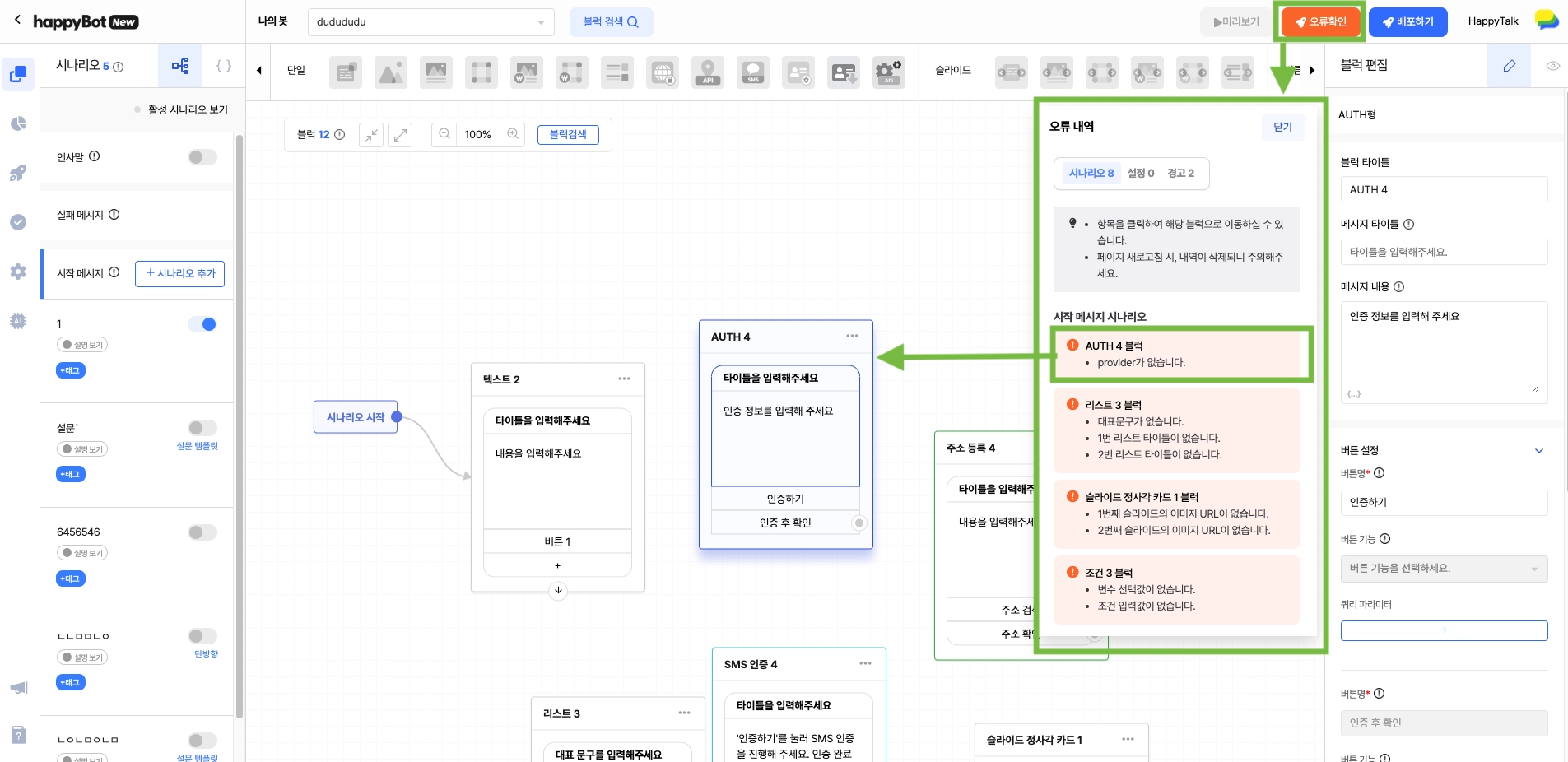Select the pencil edit tab in 블럭 편집

point(1509,66)
